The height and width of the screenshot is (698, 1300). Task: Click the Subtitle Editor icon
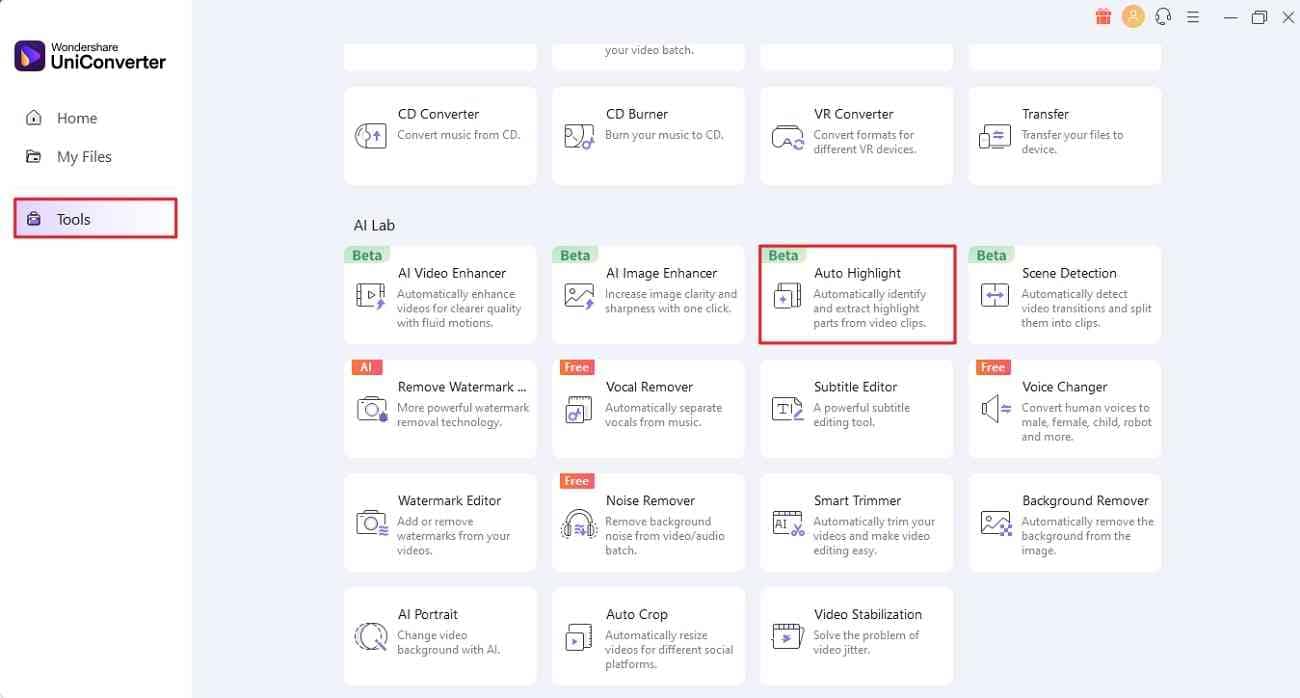click(787, 408)
